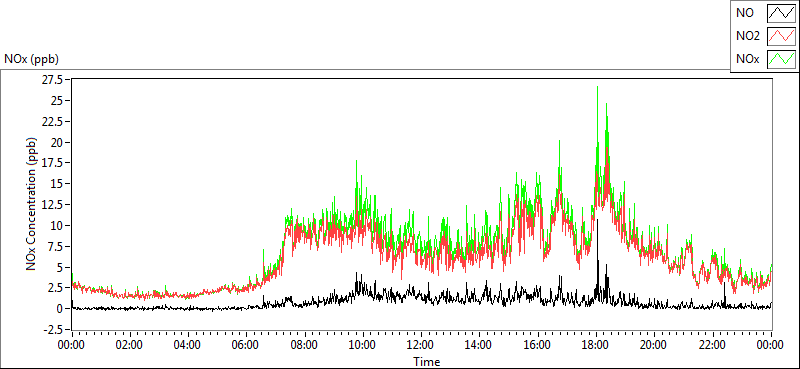Click the NOx Concentration (ppb) axis label
The image size is (800, 369).
tap(32, 203)
